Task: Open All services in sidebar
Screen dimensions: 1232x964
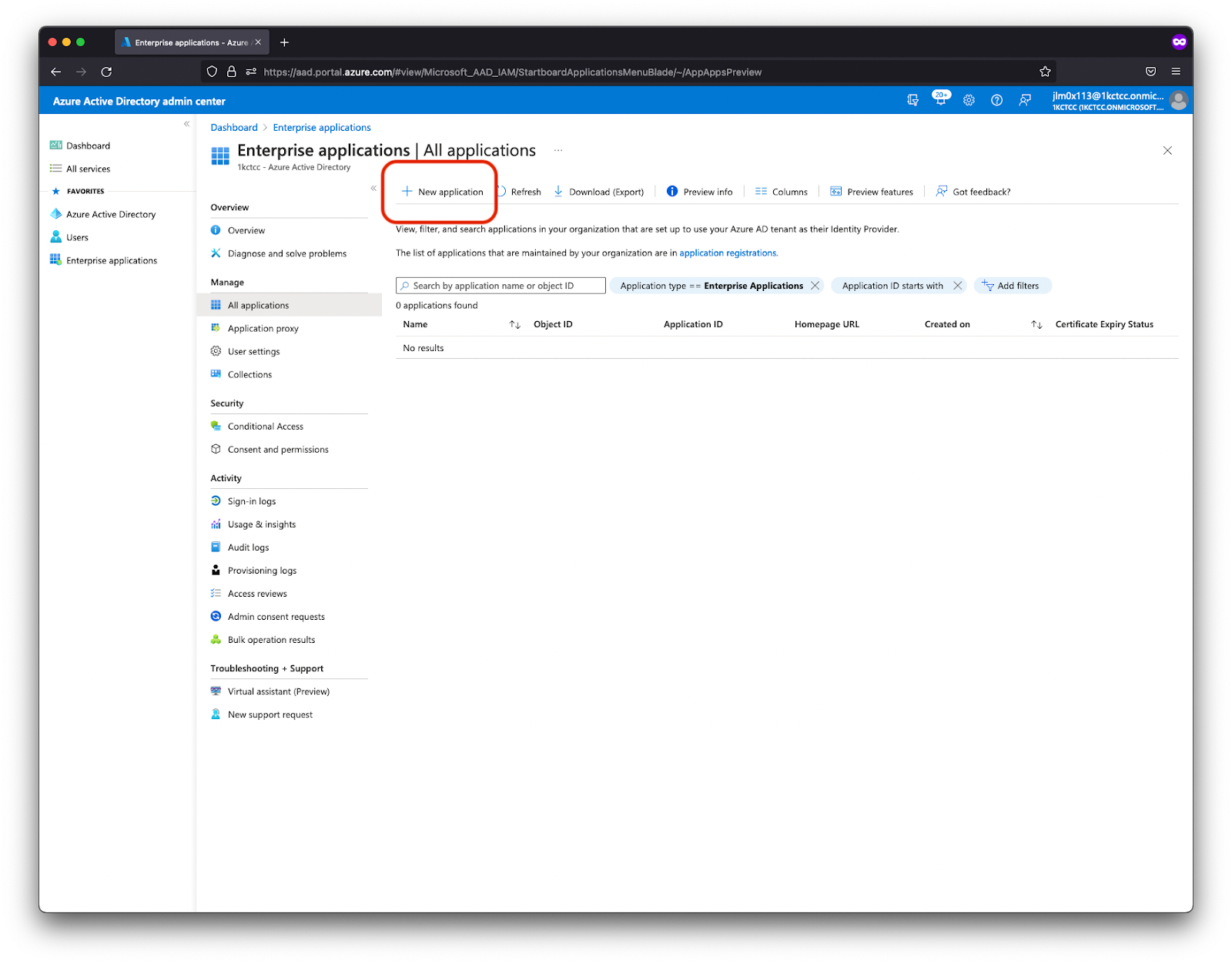Action: click(80, 169)
